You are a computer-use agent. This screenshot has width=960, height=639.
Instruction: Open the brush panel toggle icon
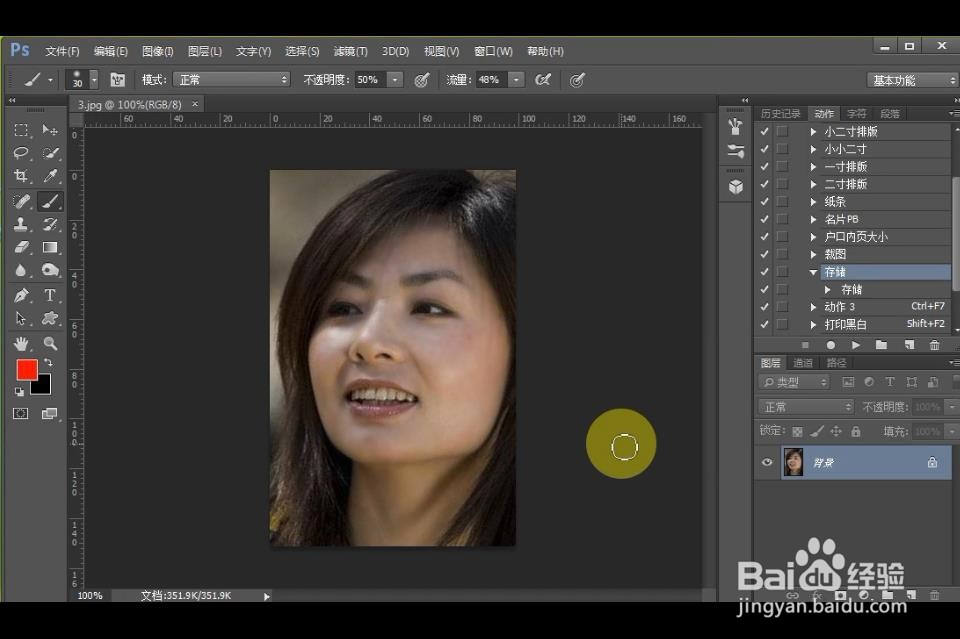(x=117, y=80)
